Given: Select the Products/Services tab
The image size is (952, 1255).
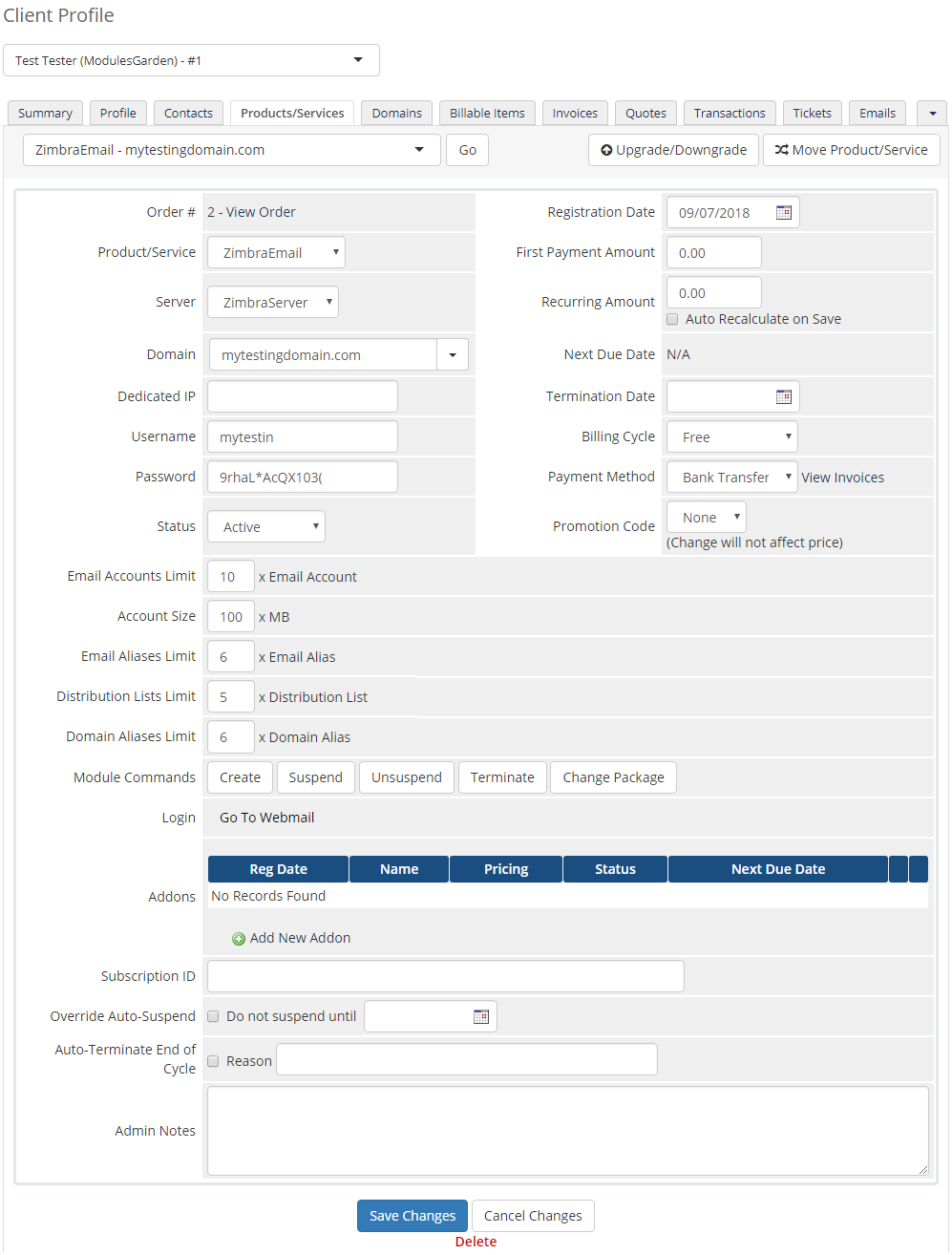Looking at the screenshot, I should click(x=292, y=113).
